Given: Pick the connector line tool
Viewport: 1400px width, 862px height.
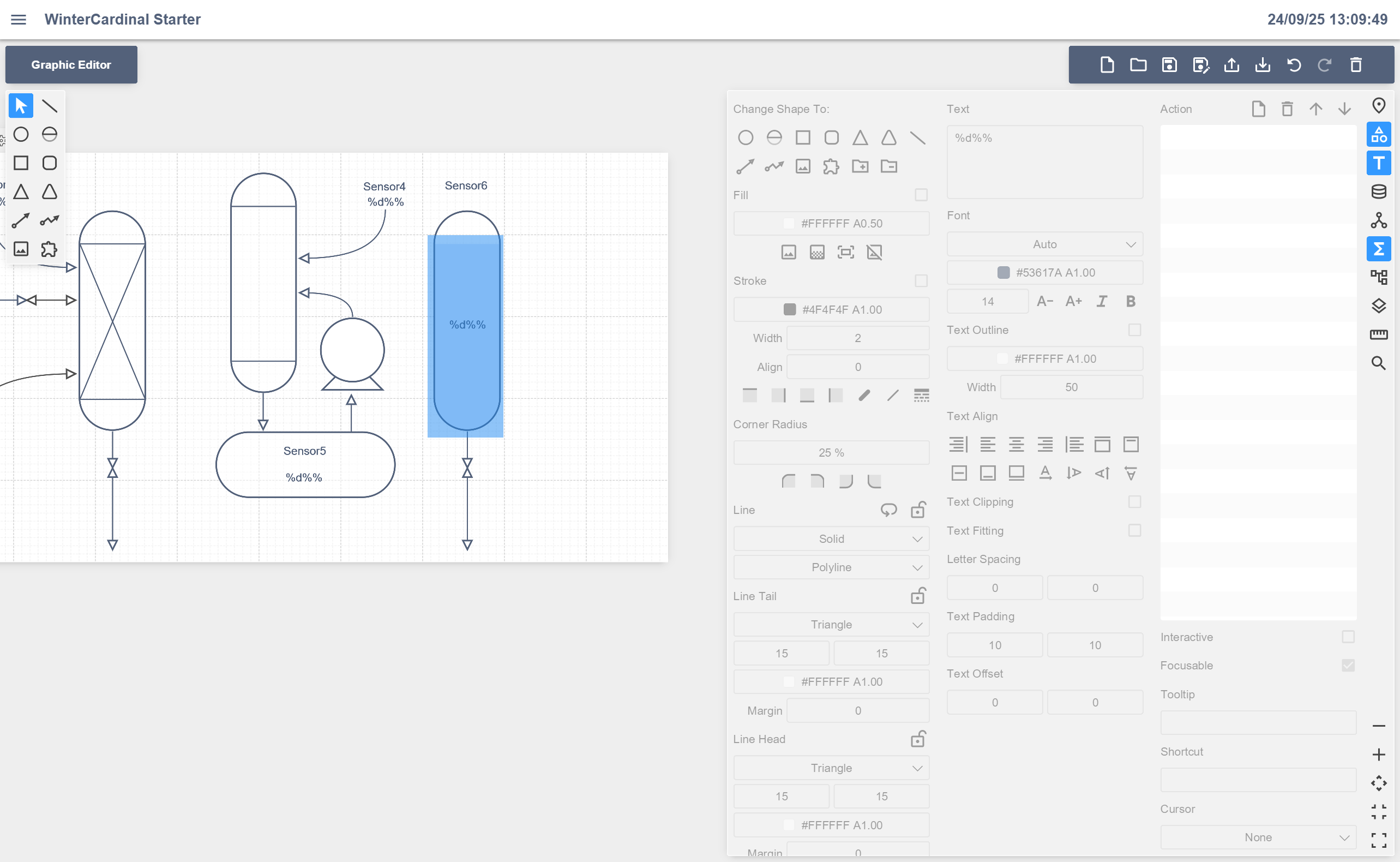Looking at the screenshot, I should 21,220.
